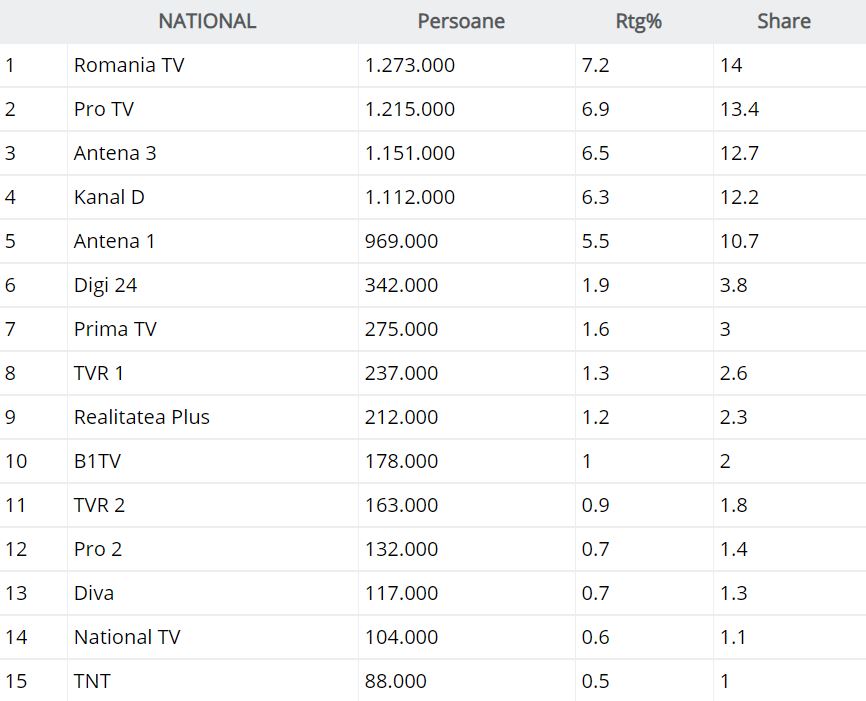Viewport: 866px width, 701px height.
Task: Select the Pro TV channel cell
Action: tap(104, 109)
